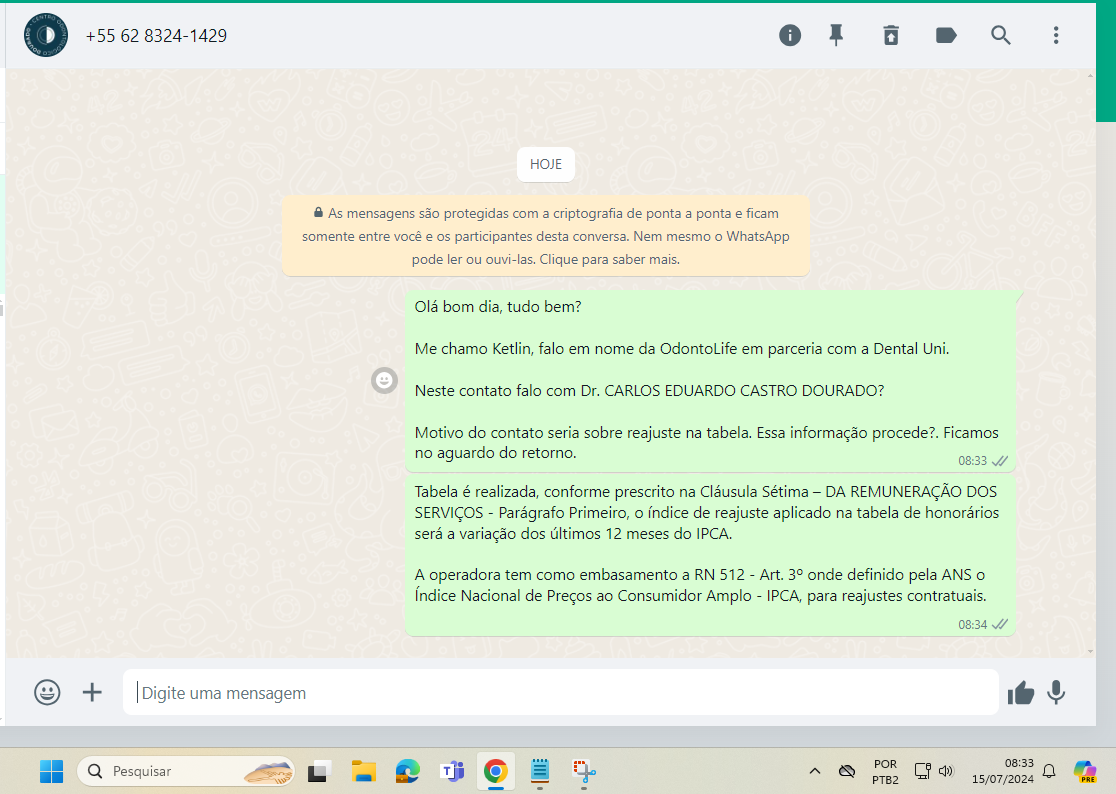Open contact +55 62 8324-1429 details

click(x=156, y=36)
